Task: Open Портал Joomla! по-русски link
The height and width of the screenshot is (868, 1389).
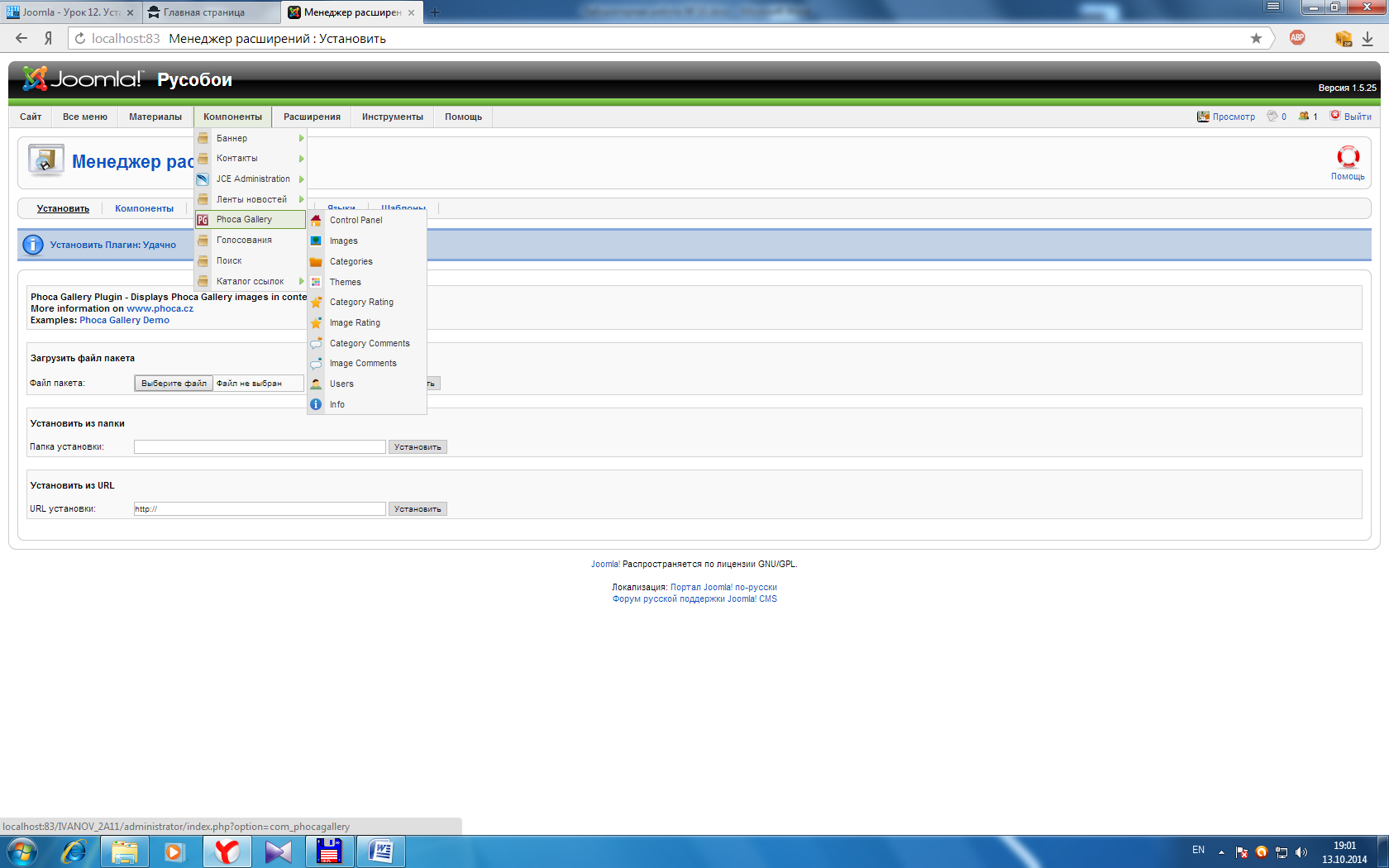Action: (723, 587)
